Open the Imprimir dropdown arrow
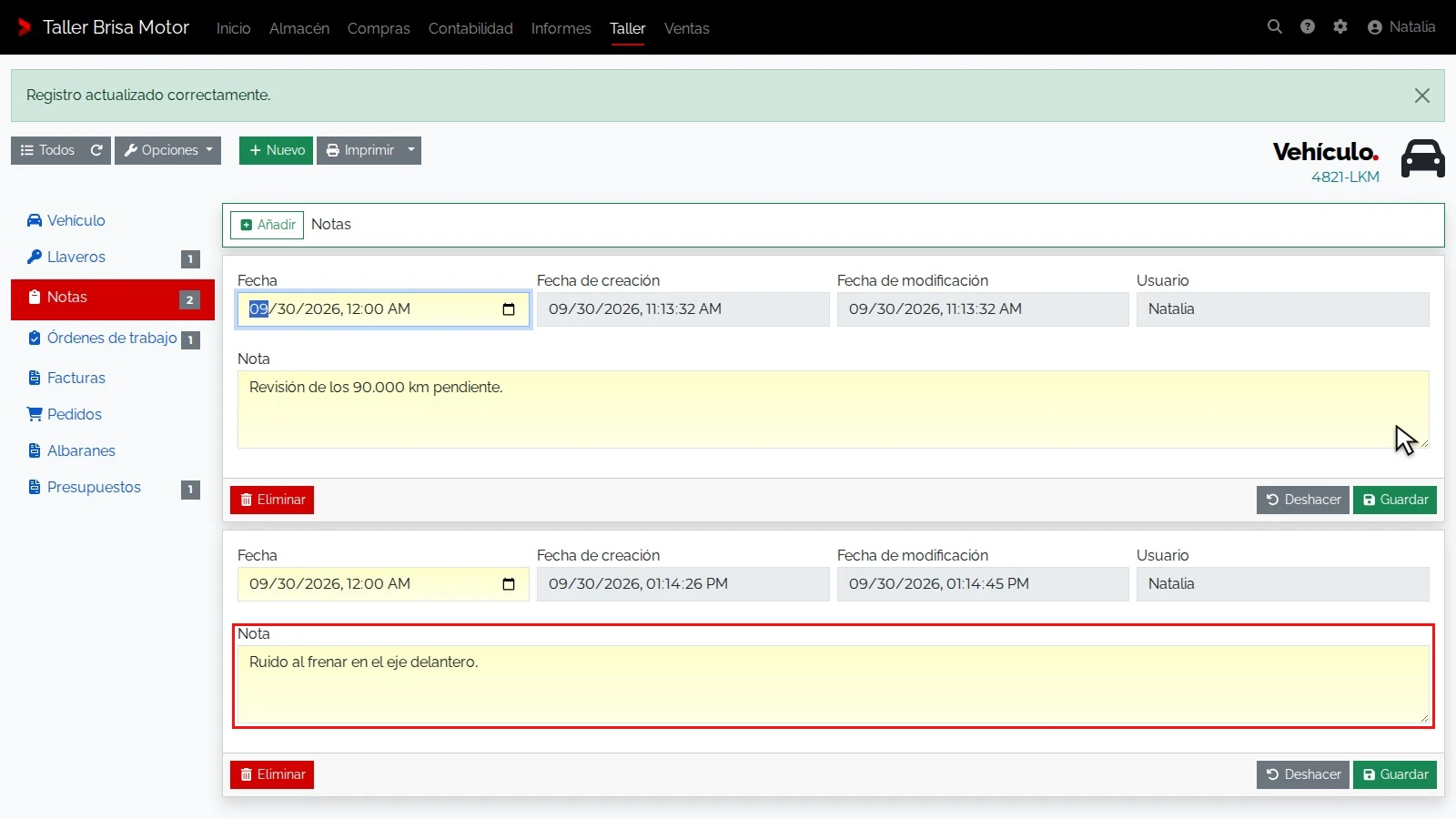 tap(411, 150)
